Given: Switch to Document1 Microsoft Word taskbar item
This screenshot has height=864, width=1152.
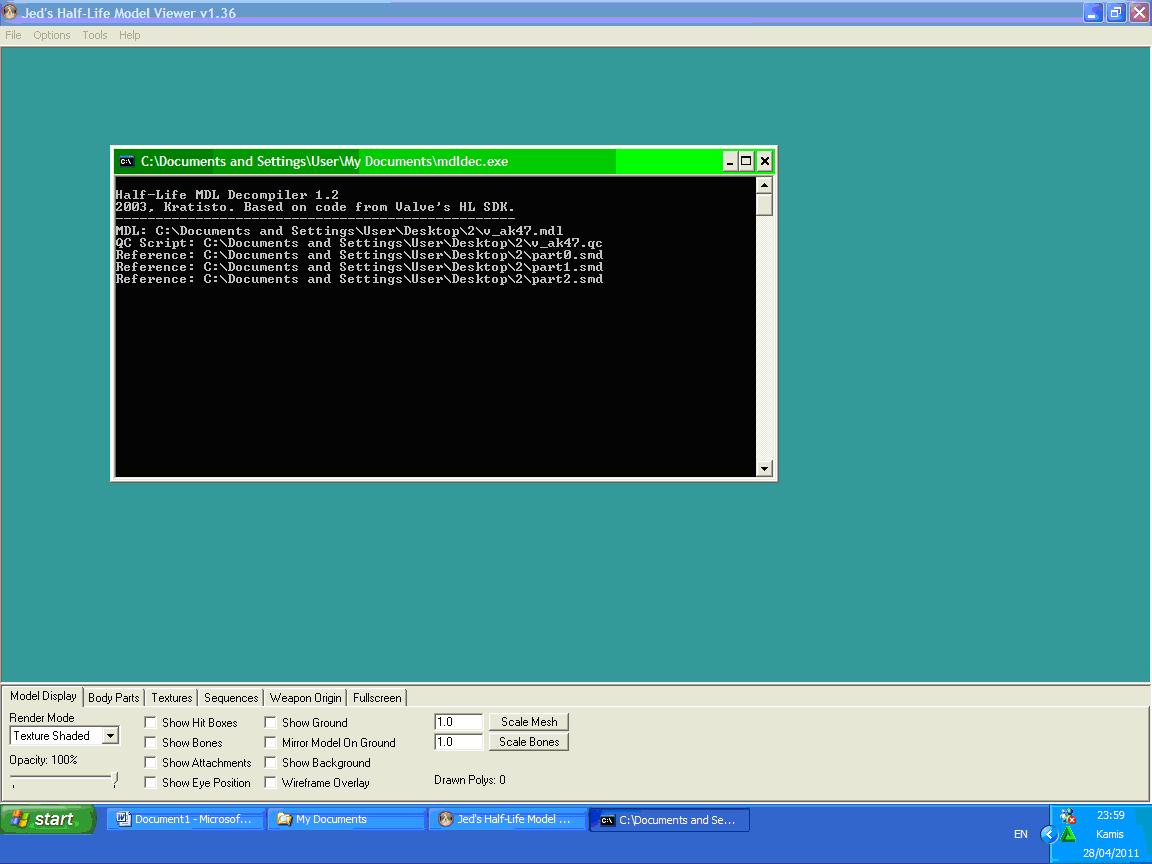Looking at the screenshot, I should pyautogui.click(x=185, y=819).
